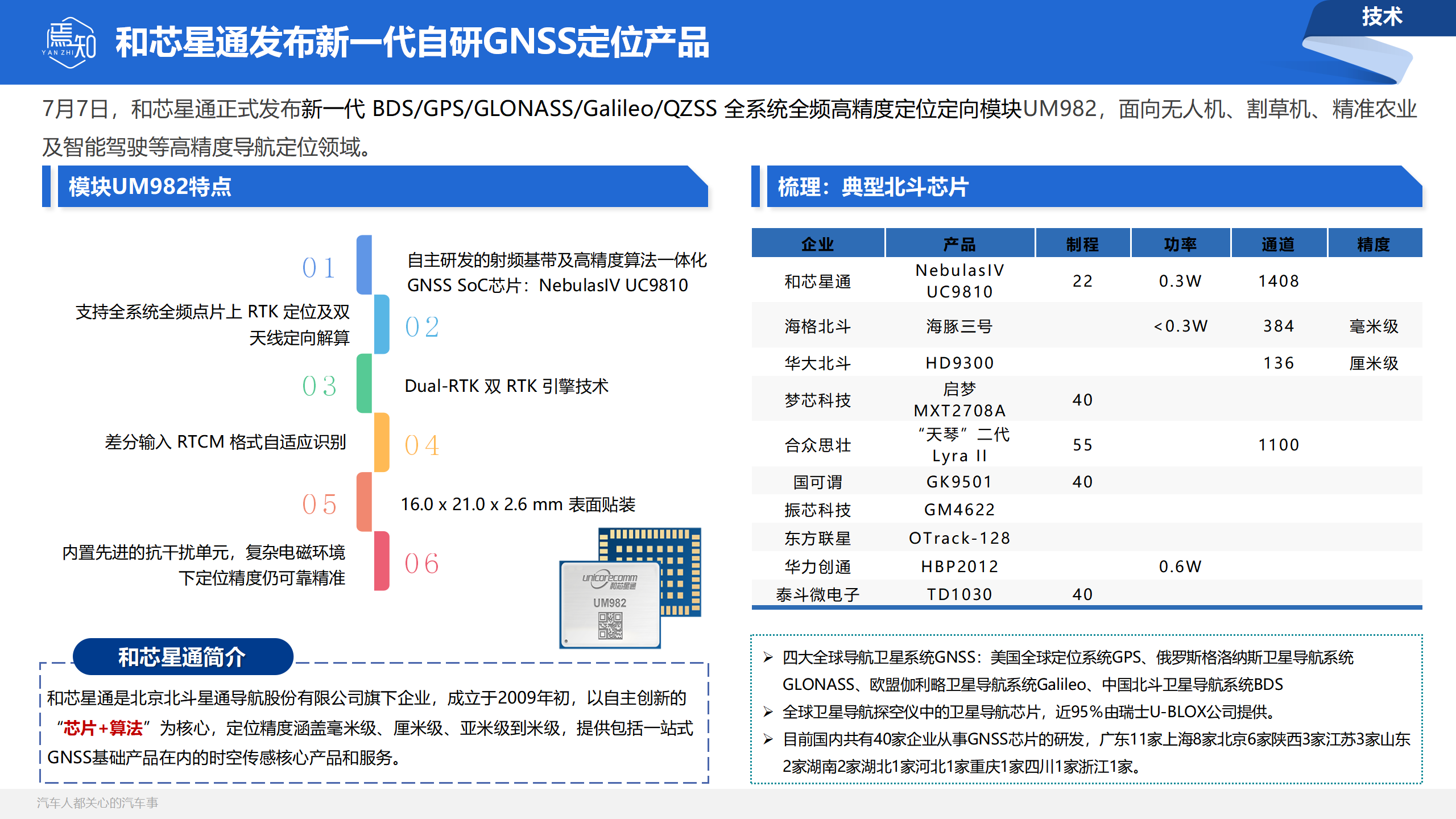Click the number 04 feature marker
Image resolution: width=1456 pixels, height=819 pixels.
click(x=422, y=445)
